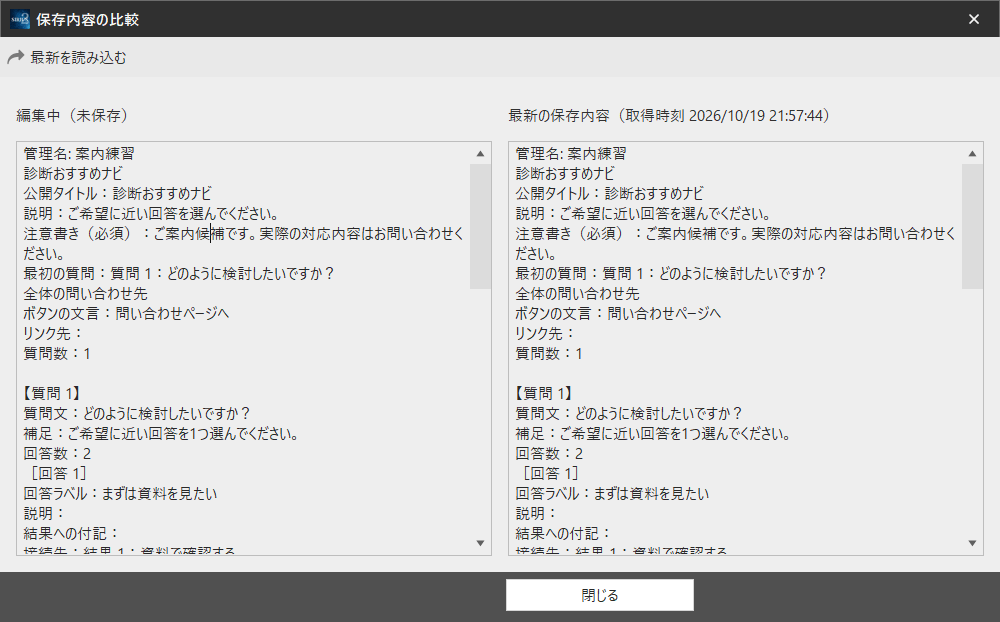Click ［回答 1］ in the 最新の保存内容 panel
Viewport: 1000px width, 622px height.
tap(550, 473)
